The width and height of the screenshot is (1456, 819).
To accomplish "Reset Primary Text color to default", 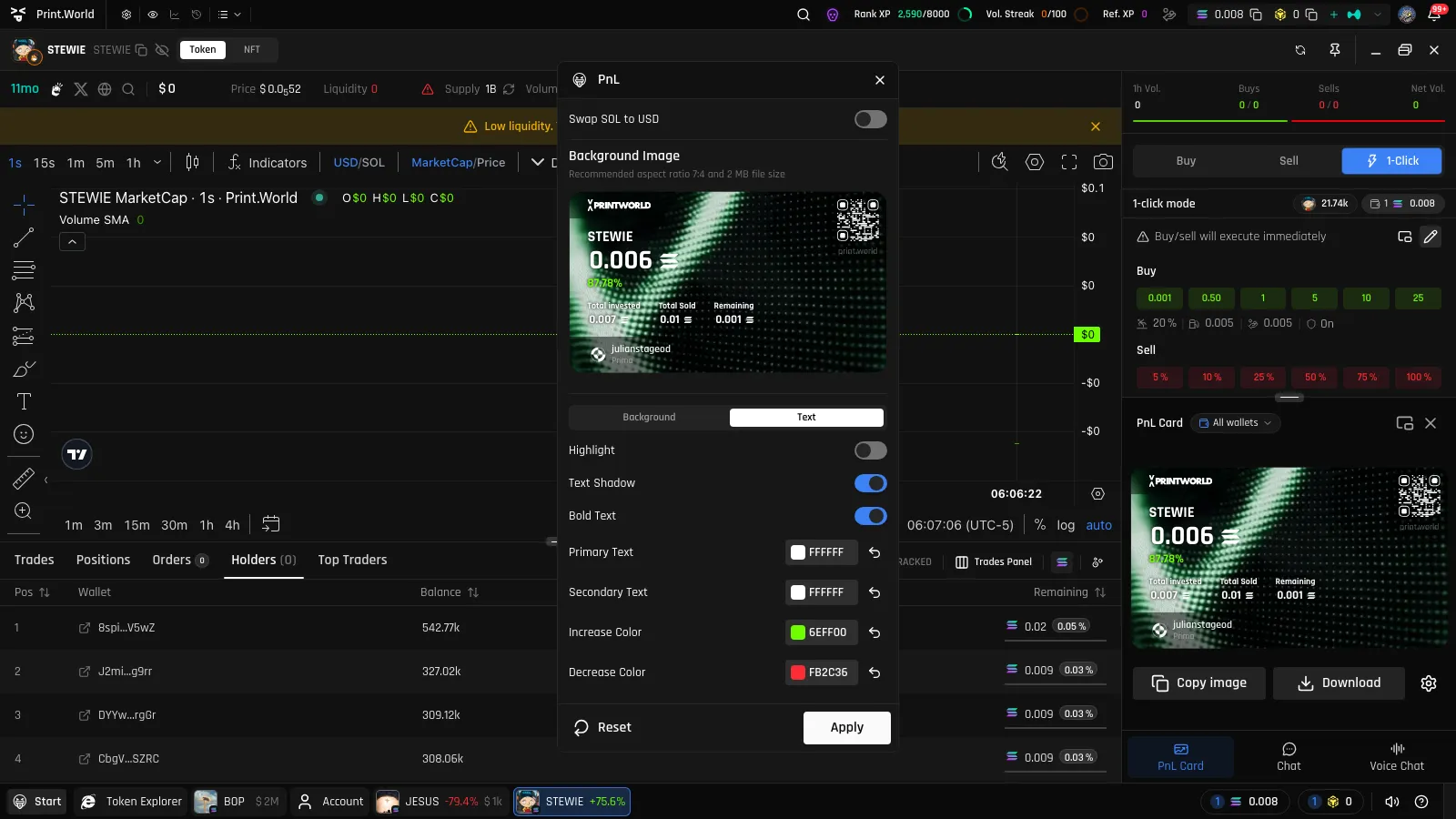I will pos(875,552).
